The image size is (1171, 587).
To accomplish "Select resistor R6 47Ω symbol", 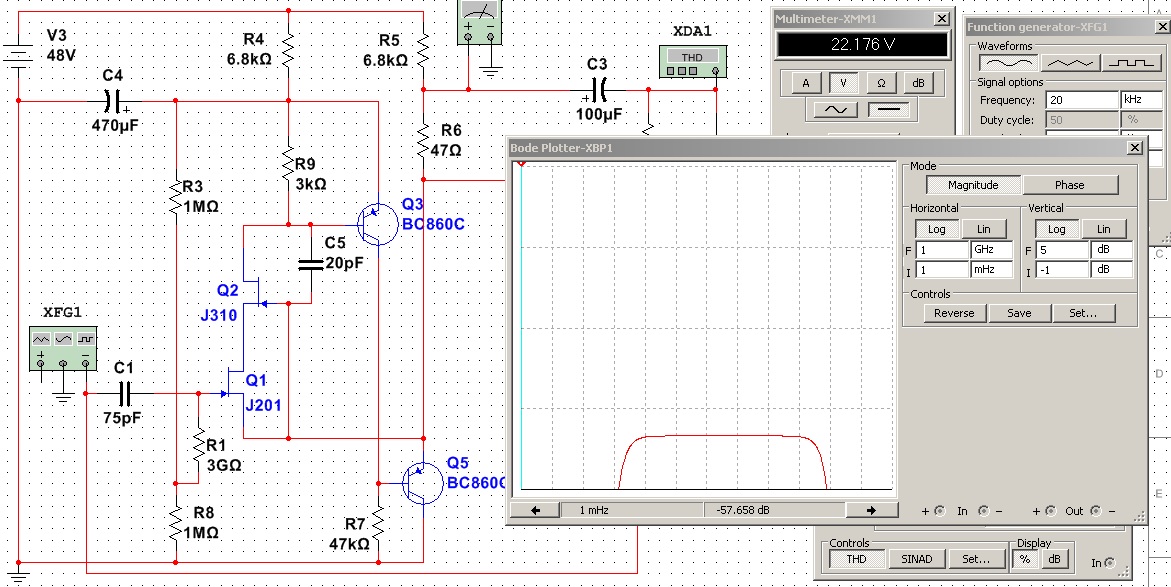I will click(x=423, y=138).
